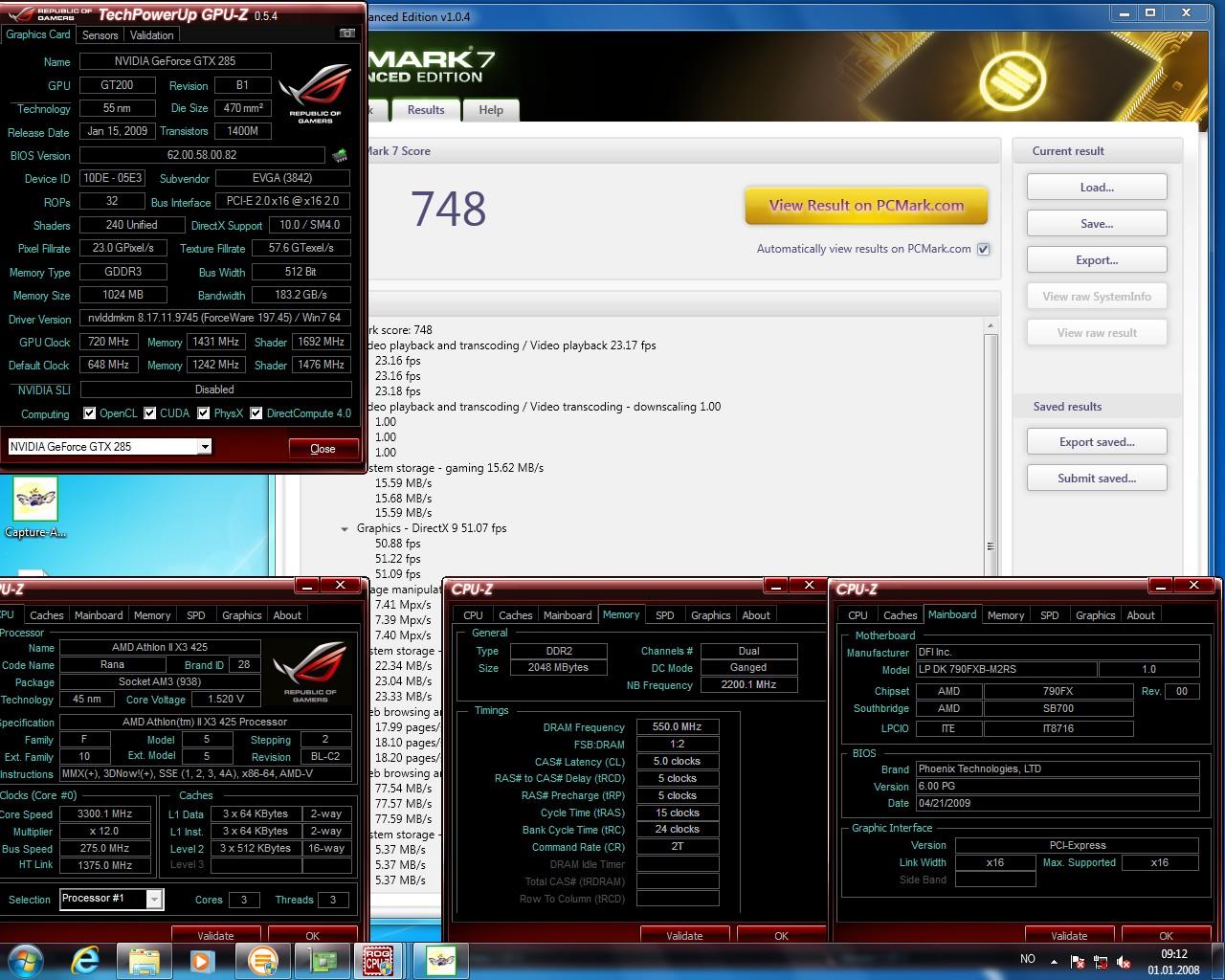Screen dimensions: 1225x980
Task: Click the BIOS Version field 62.00.58.00.82
Action: (x=202, y=155)
